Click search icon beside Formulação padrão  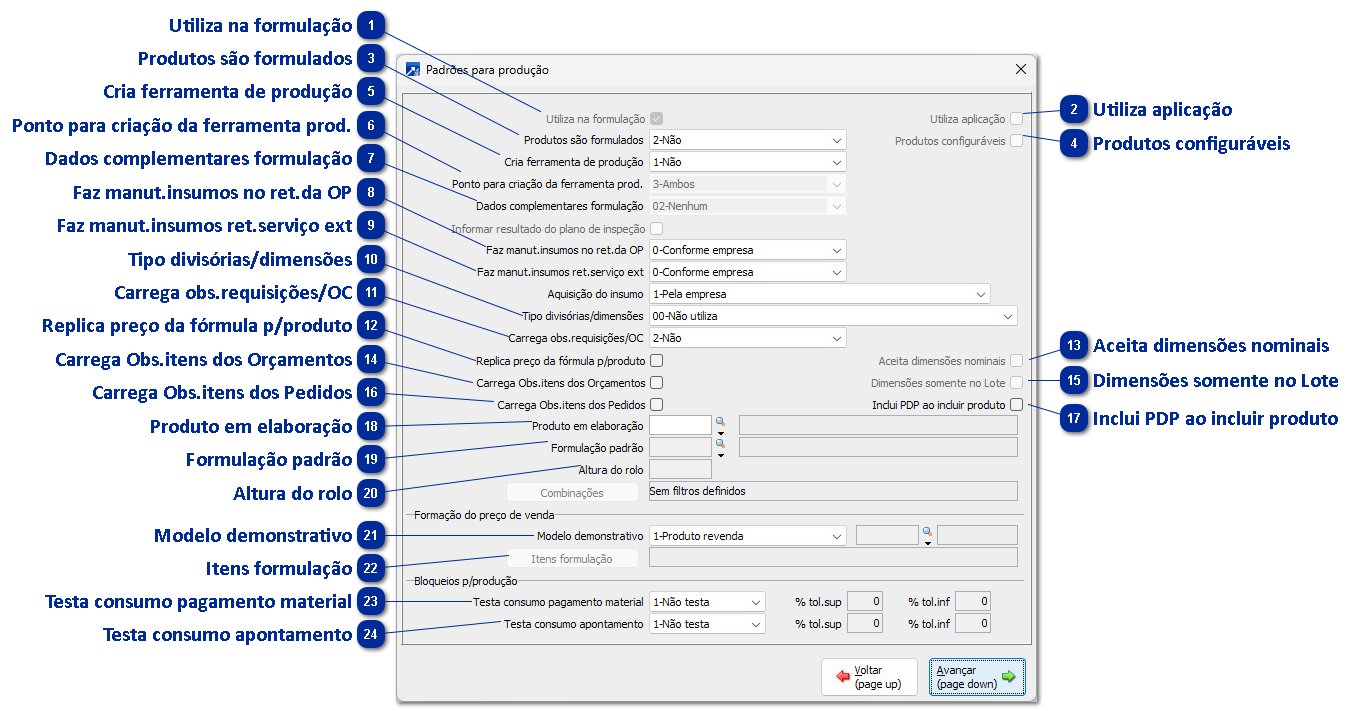720,443
